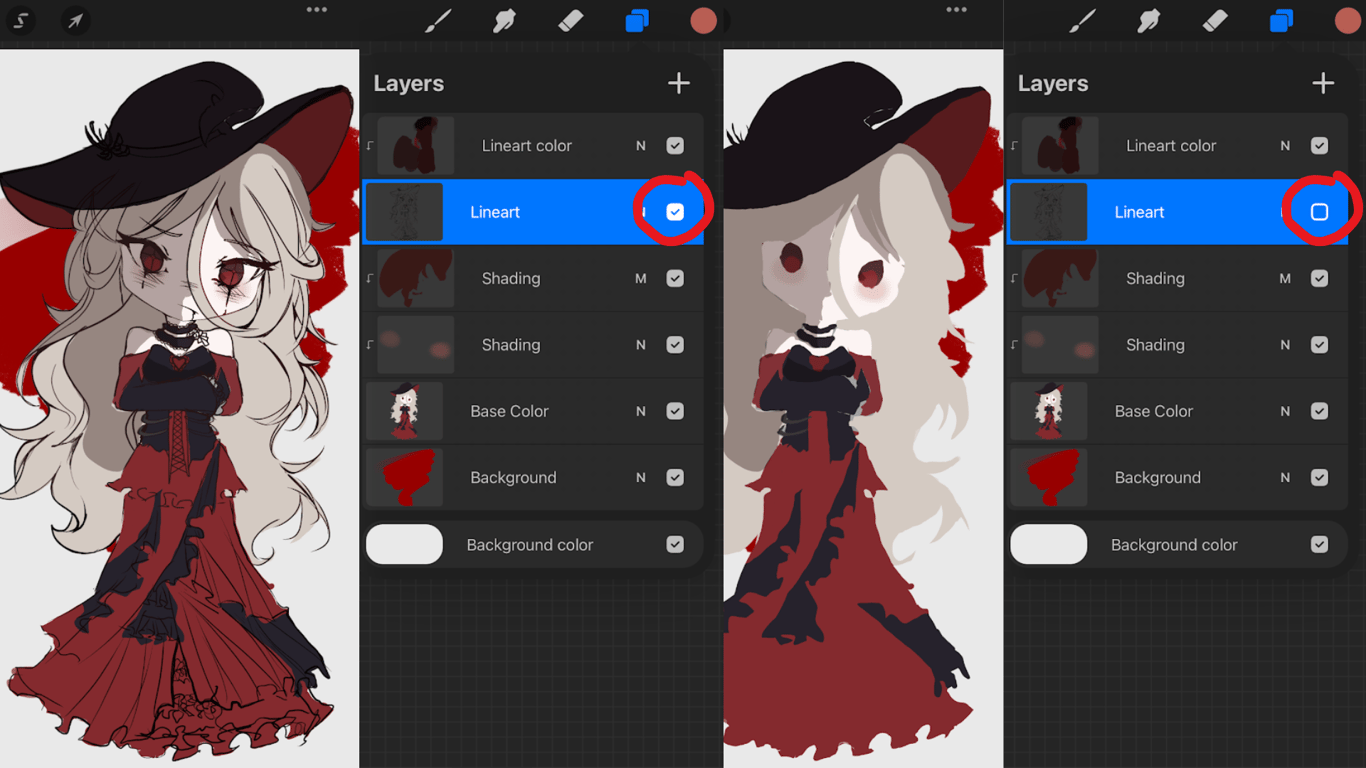Select the Brush tool in left screenshot
Screen dimensions: 1366x768
pyautogui.click(x=438, y=20)
